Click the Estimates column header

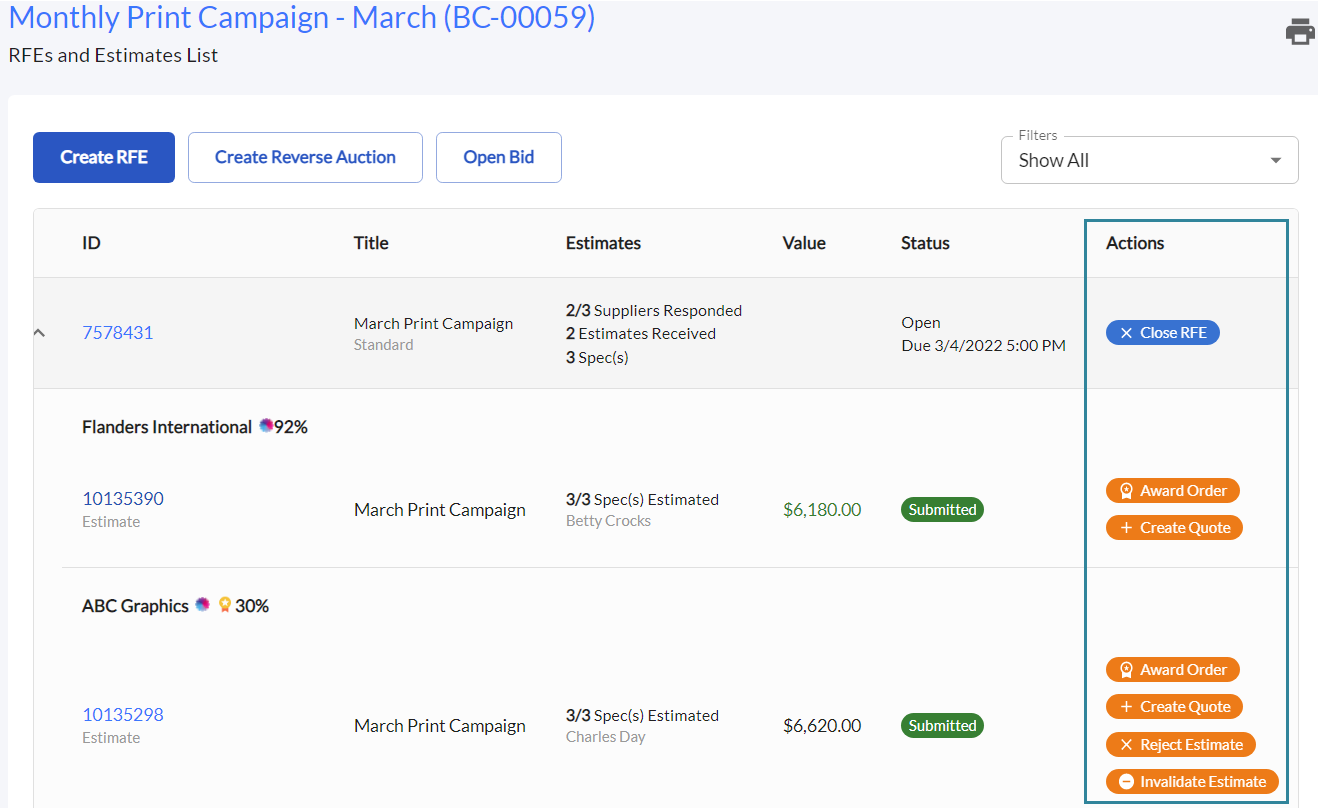point(603,243)
